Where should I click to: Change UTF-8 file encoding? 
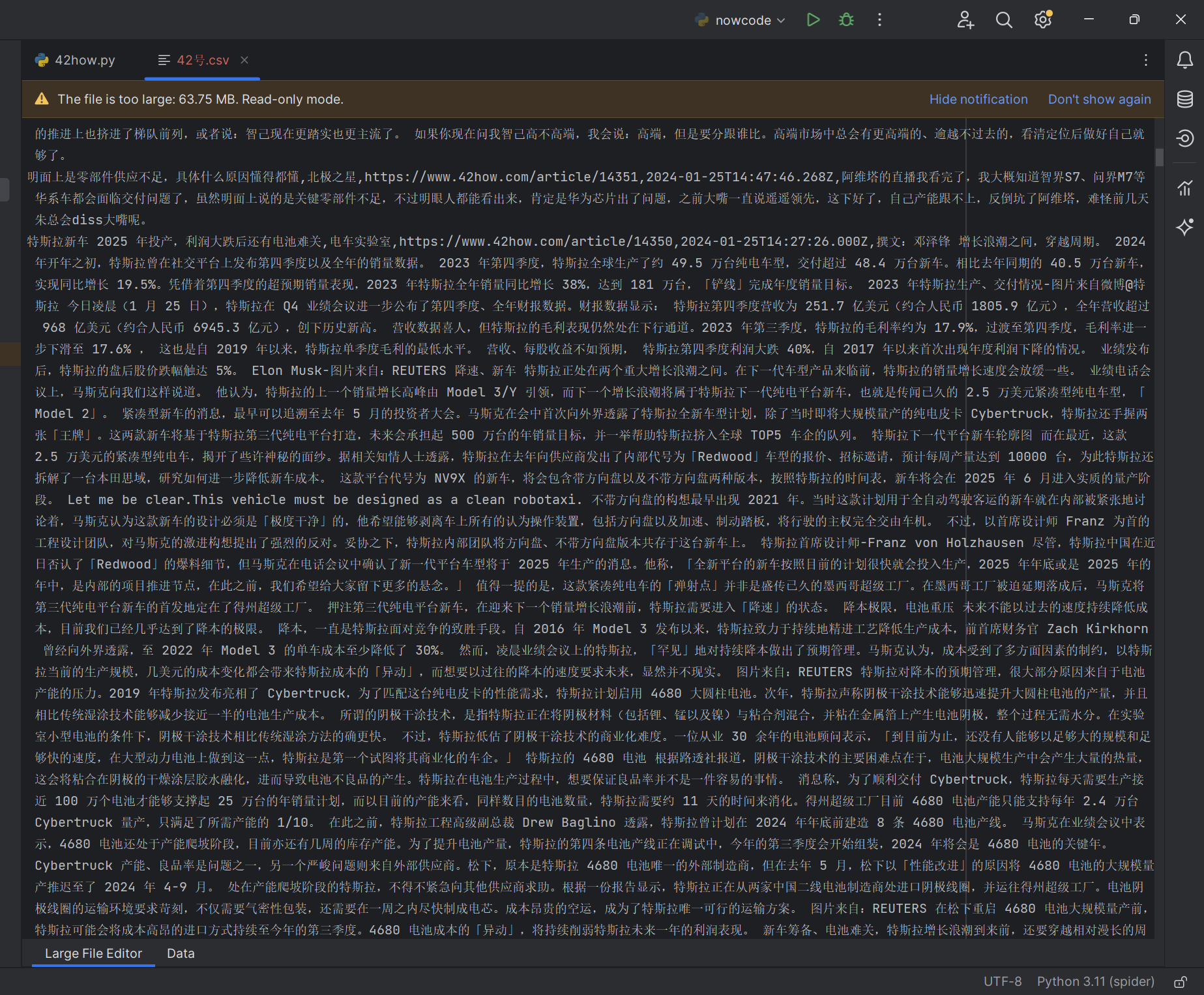pos(1003,981)
